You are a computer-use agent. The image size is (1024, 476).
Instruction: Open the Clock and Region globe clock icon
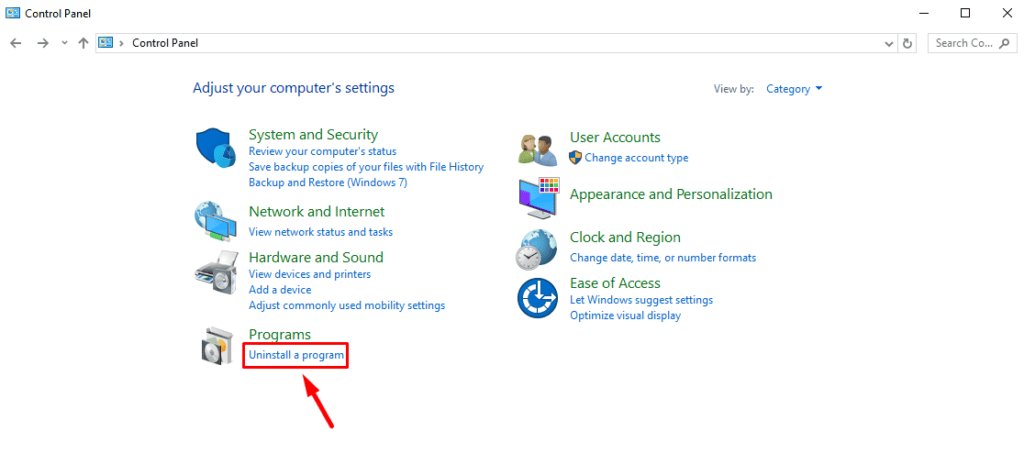point(536,250)
